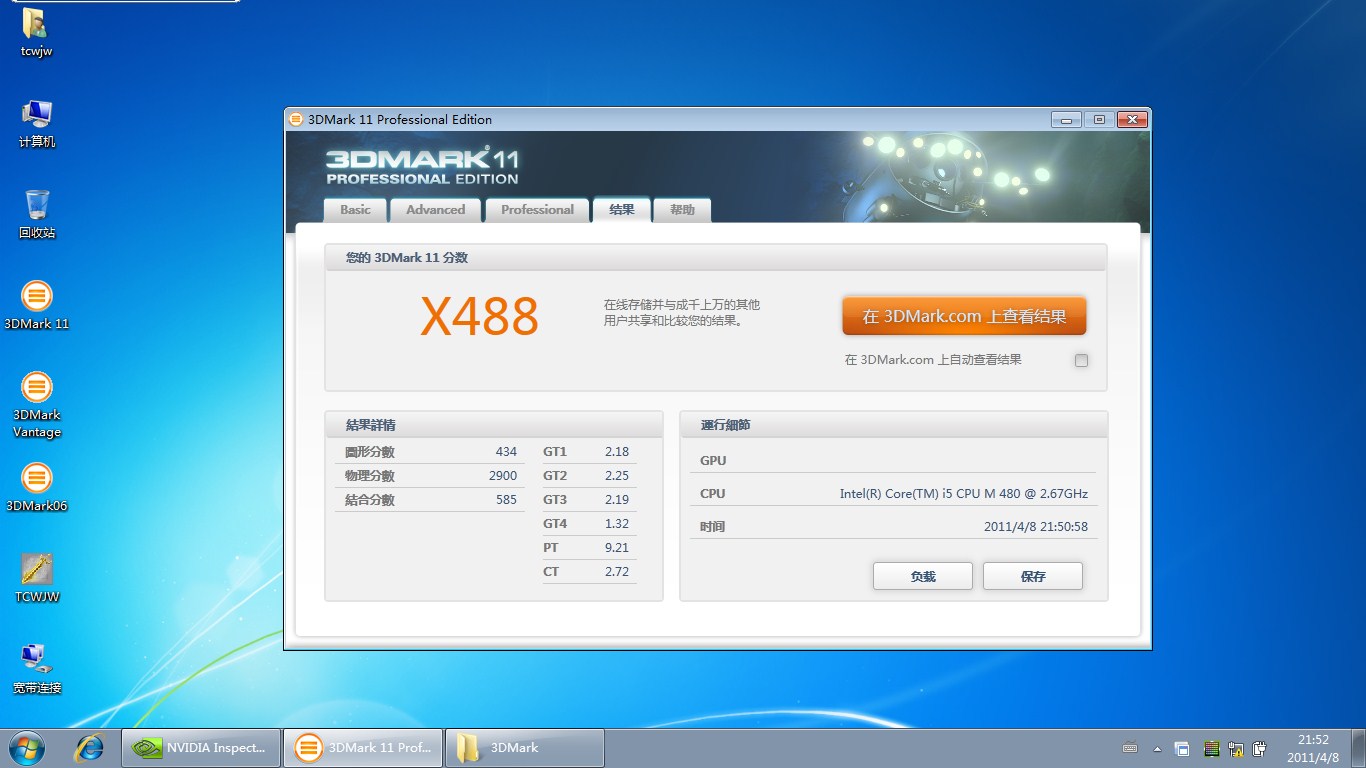The height and width of the screenshot is (768, 1366).
Task: Click the 3DMark 11 title bar icon
Action: pyautogui.click(x=295, y=119)
